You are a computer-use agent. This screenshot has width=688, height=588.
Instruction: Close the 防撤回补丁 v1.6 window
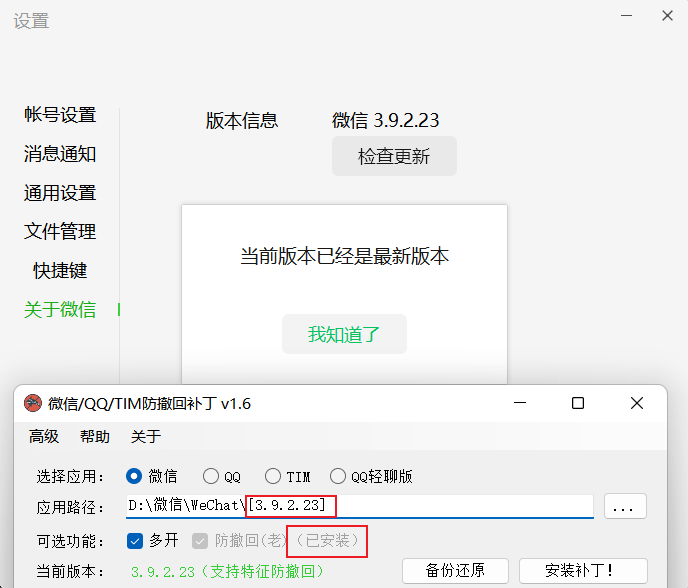637,403
